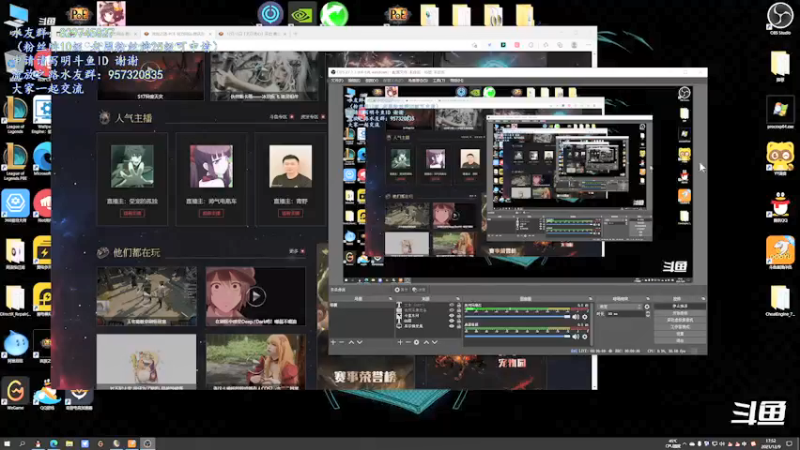Open OBS Settings from the controls panel
This screenshot has height=450, width=800.
(x=680, y=334)
